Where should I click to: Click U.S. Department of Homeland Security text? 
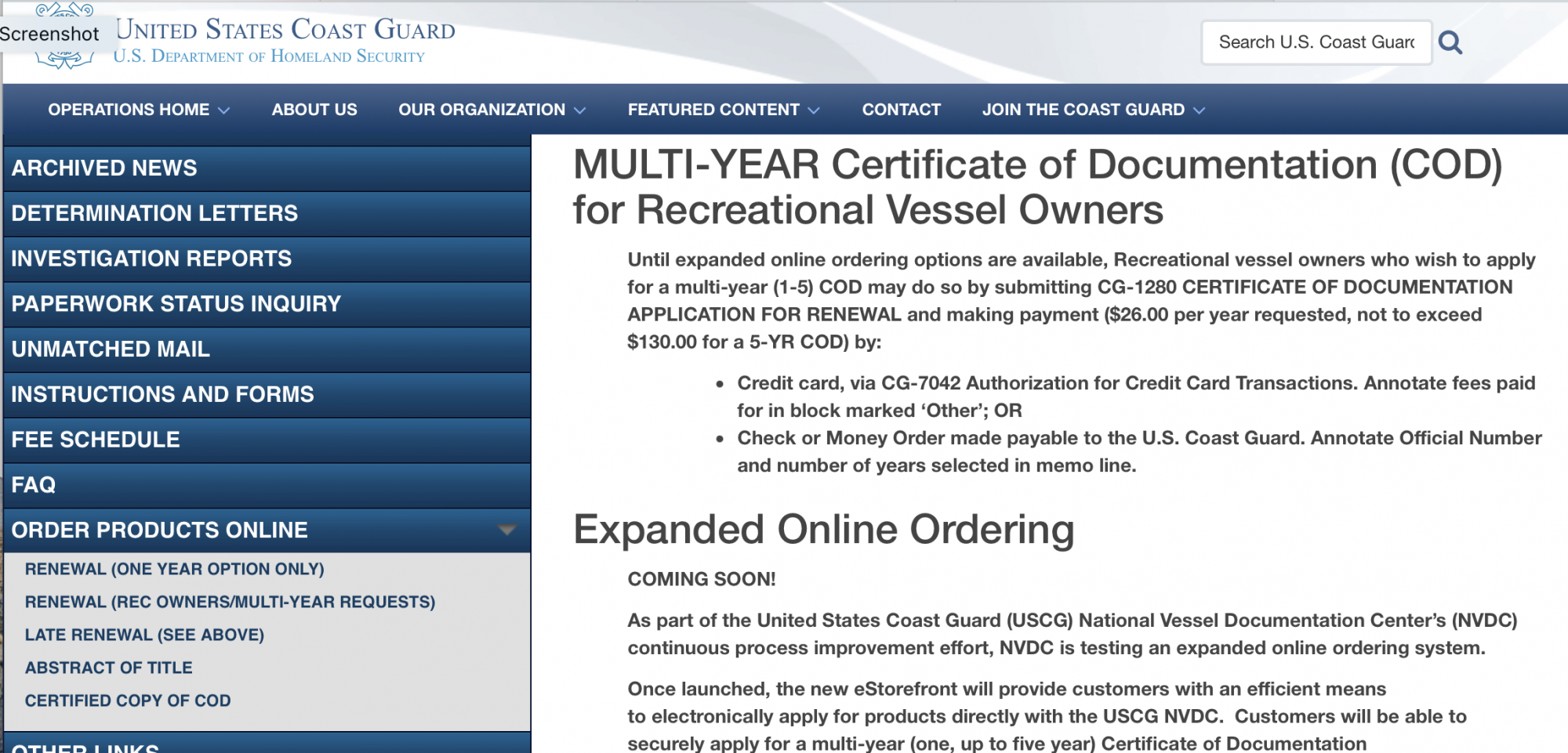pyautogui.click(x=269, y=56)
